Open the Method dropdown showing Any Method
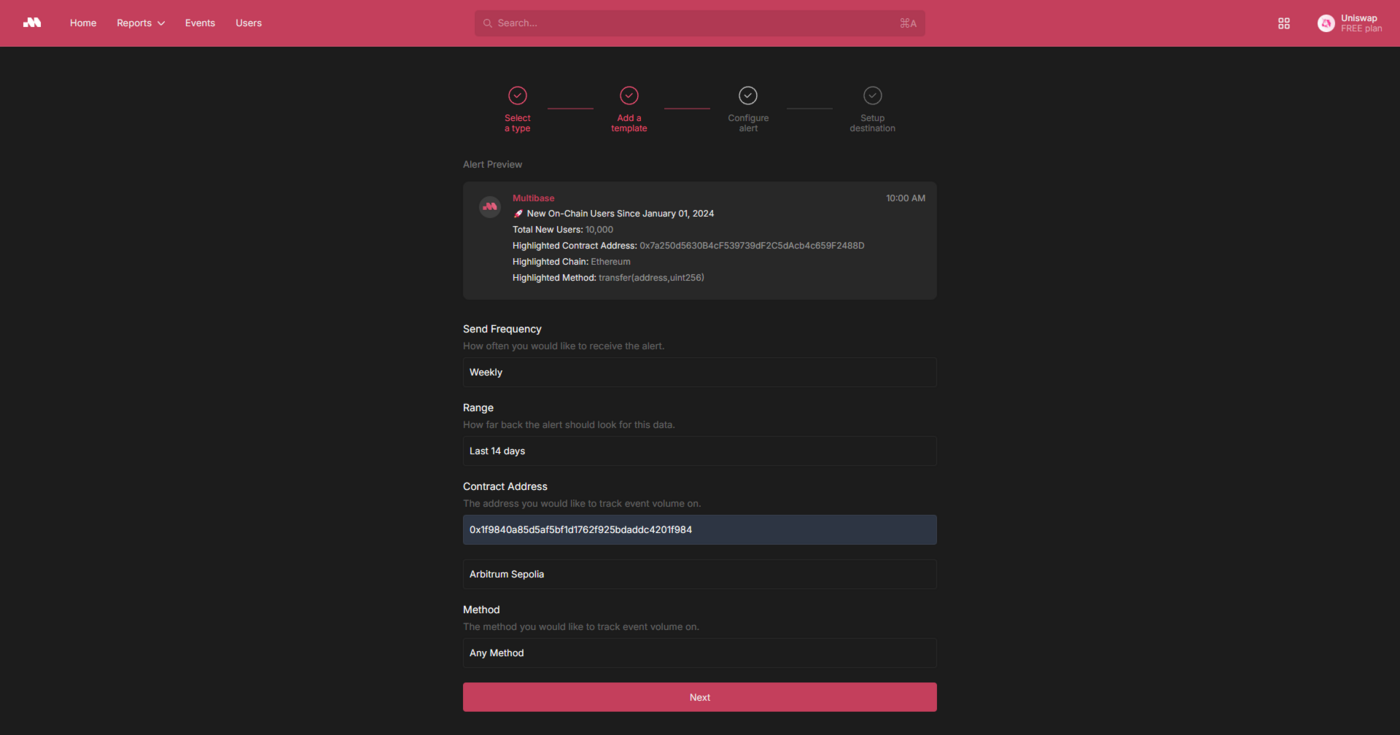Image resolution: width=1400 pixels, height=735 pixels. point(700,653)
